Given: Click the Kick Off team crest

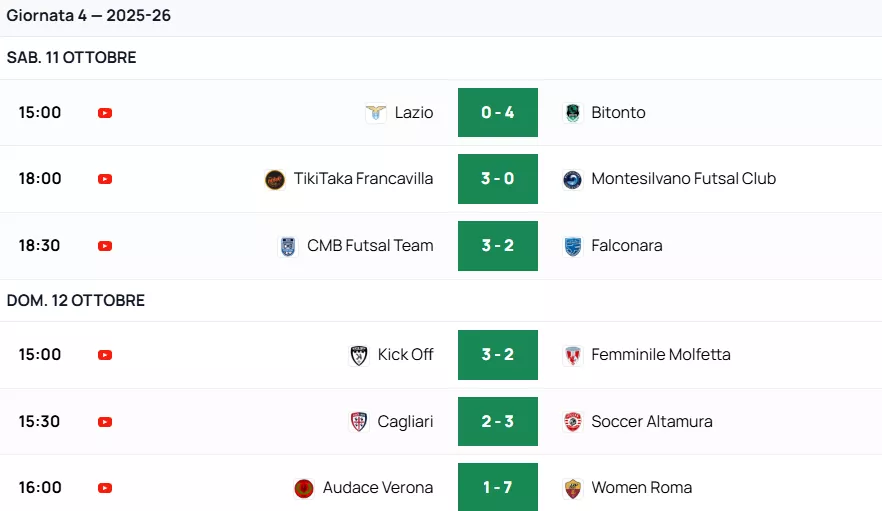Looking at the screenshot, I should click(x=359, y=355).
